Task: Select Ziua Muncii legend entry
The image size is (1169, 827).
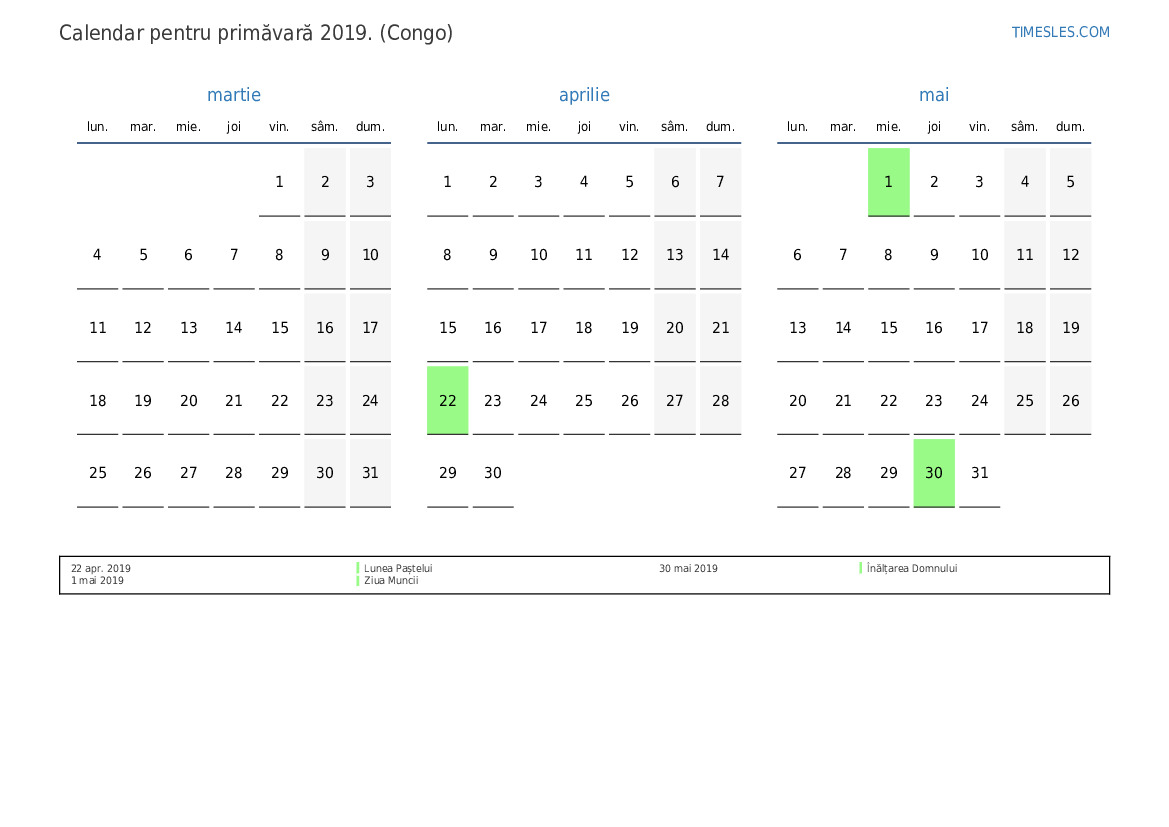Action: (391, 580)
